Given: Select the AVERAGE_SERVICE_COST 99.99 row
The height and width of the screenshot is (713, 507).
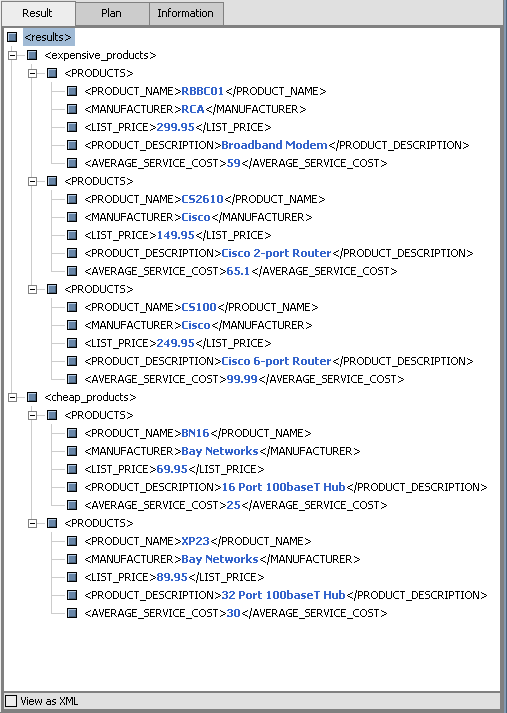Looking at the screenshot, I should 244,379.
